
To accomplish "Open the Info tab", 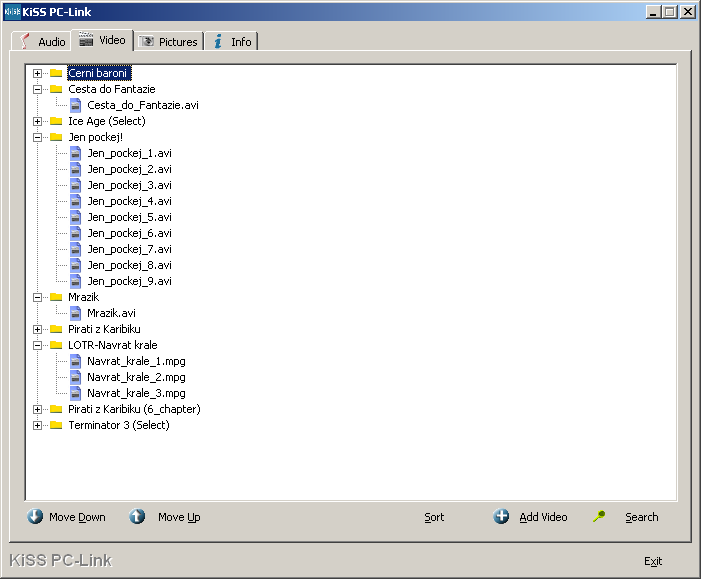I will coord(232,42).
